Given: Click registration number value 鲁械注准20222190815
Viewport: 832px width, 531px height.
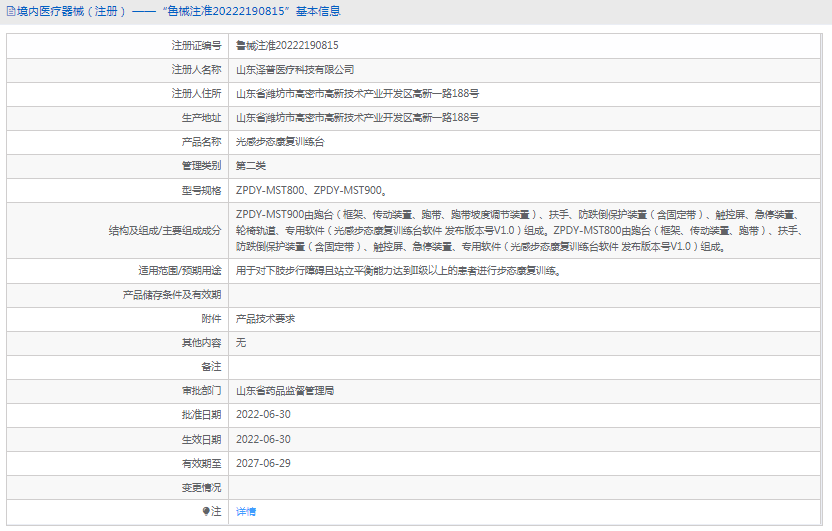Looking at the screenshot, I should (x=287, y=46).
